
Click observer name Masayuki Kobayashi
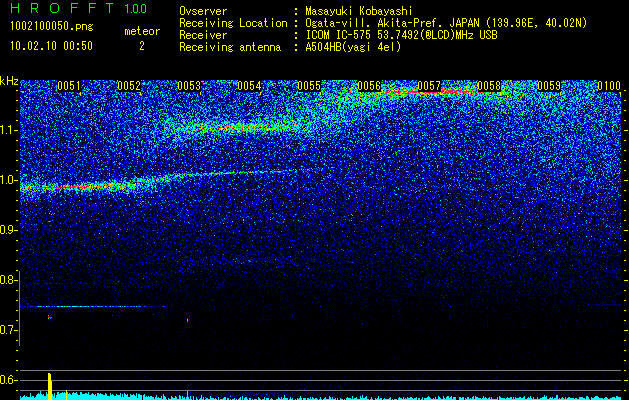click(359, 11)
